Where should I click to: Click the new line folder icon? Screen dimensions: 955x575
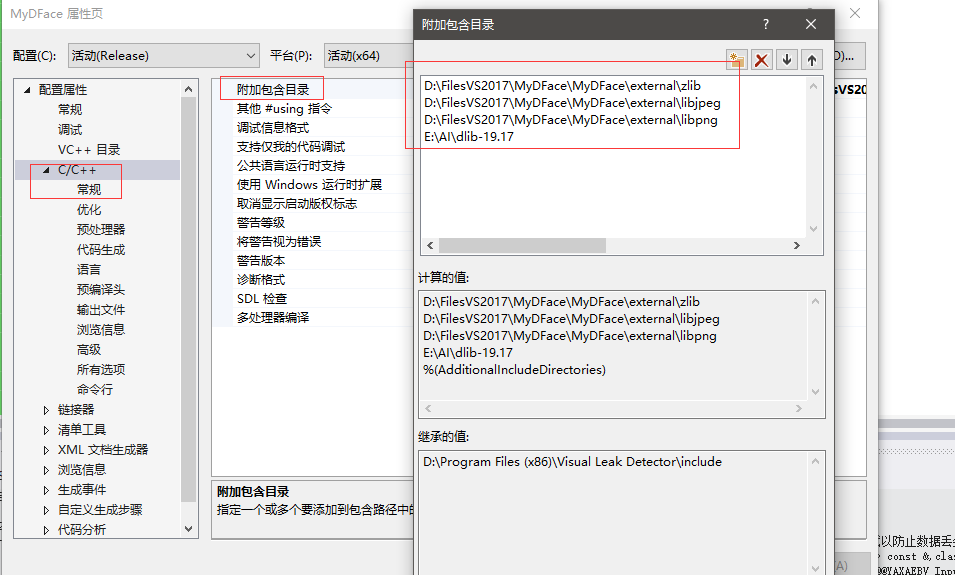tap(736, 60)
